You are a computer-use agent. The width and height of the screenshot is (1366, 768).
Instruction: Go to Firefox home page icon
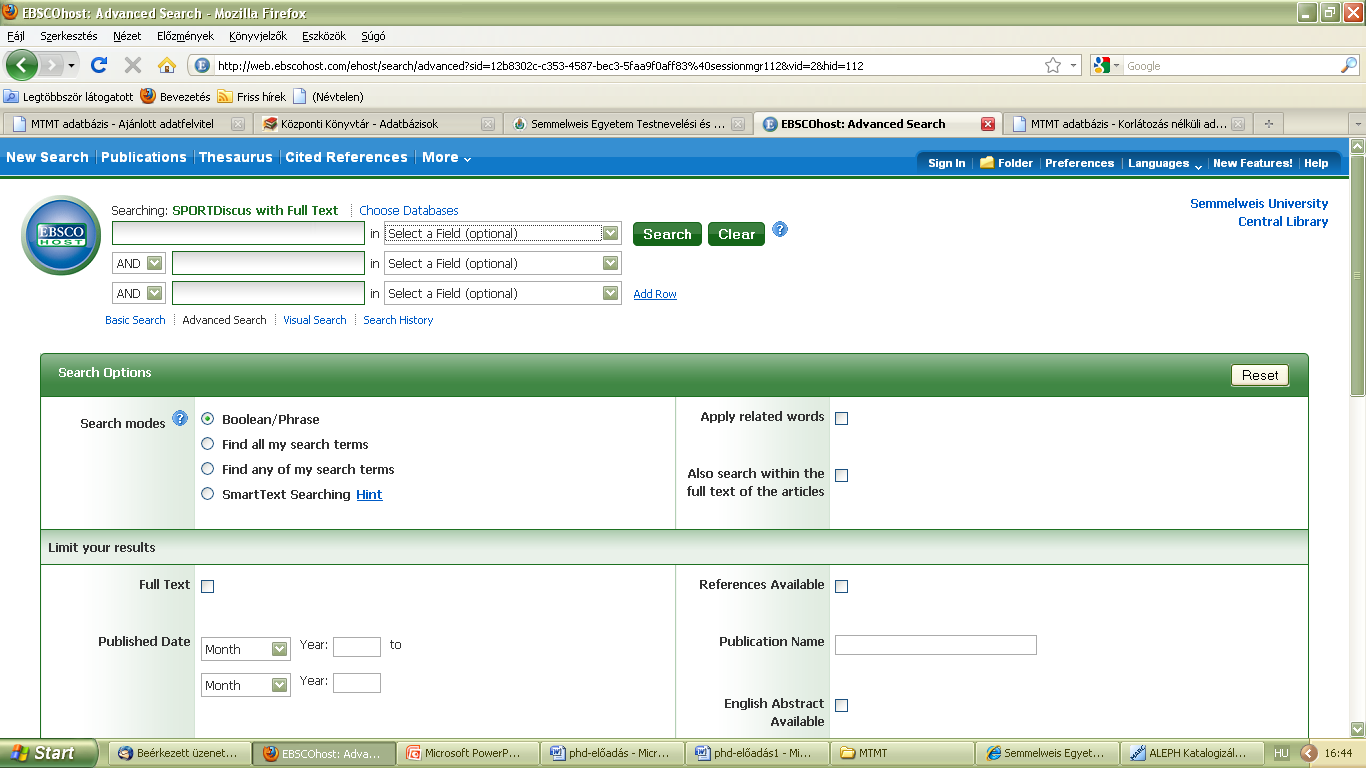click(x=167, y=65)
